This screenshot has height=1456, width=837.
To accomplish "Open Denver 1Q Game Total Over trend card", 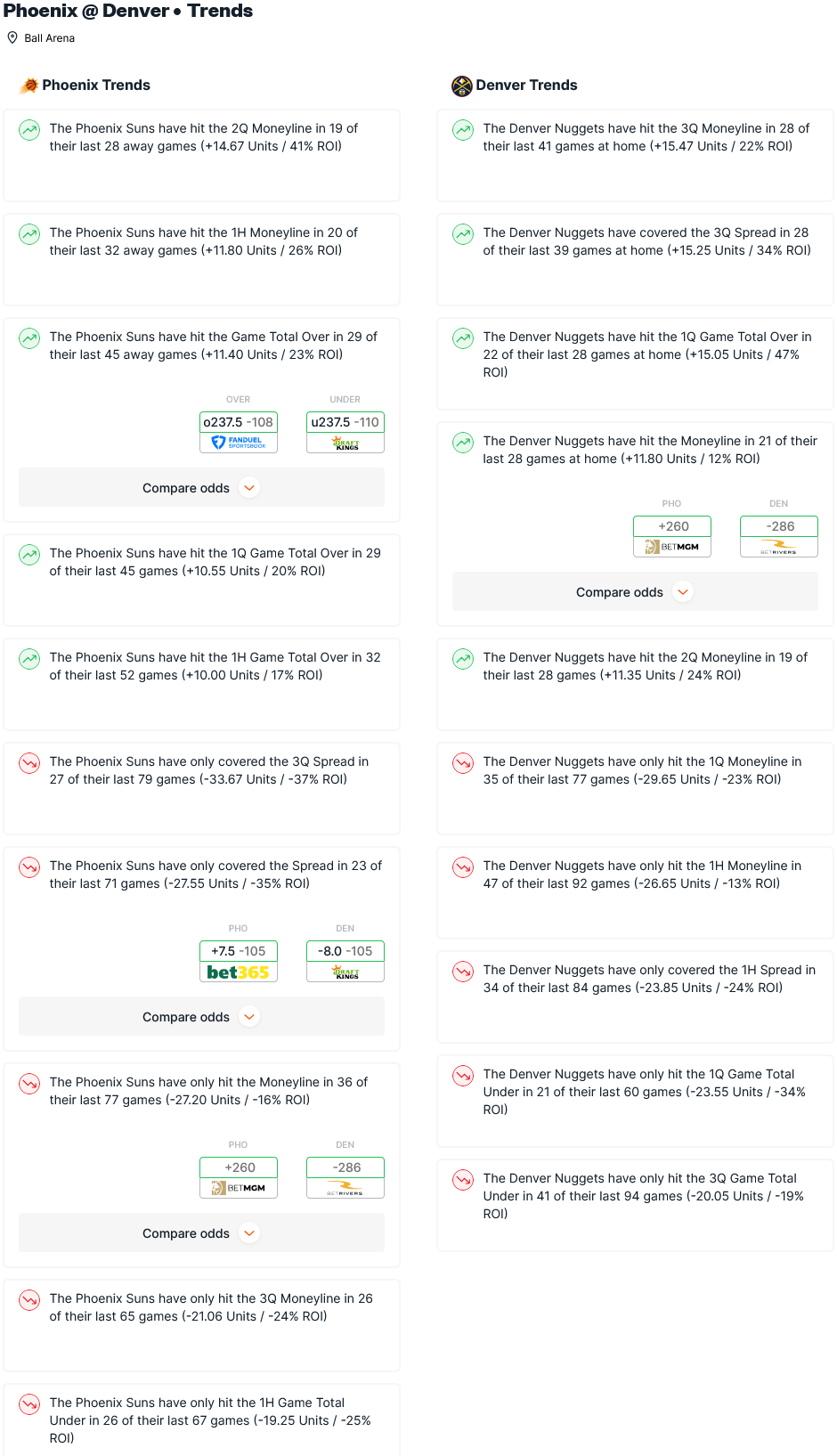I will click(635, 363).
